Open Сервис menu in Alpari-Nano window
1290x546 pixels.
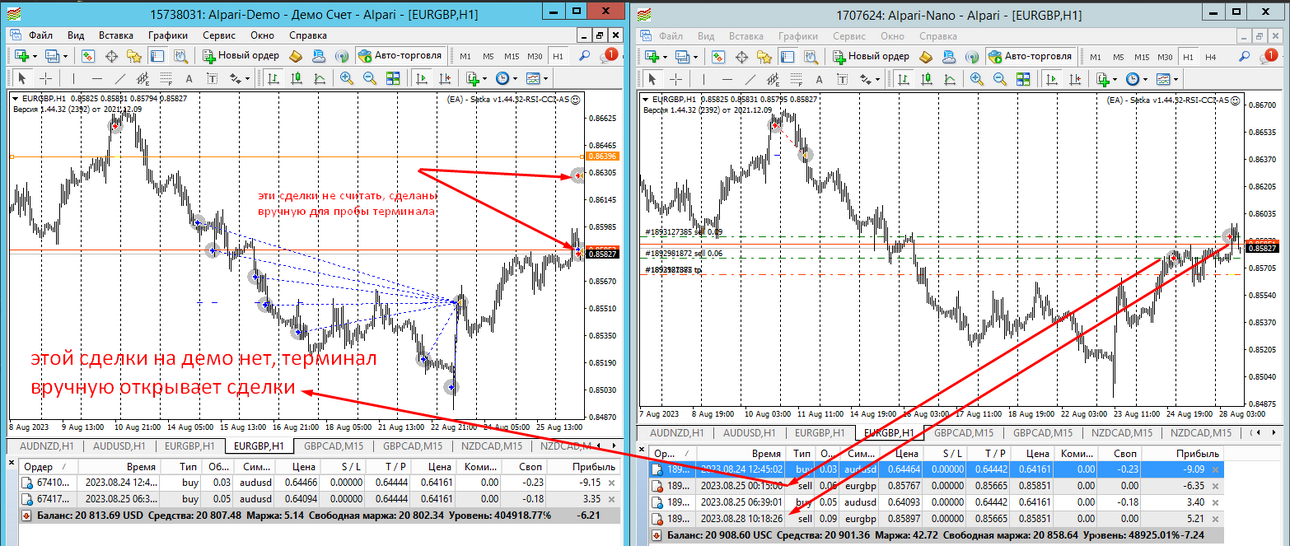click(849, 34)
